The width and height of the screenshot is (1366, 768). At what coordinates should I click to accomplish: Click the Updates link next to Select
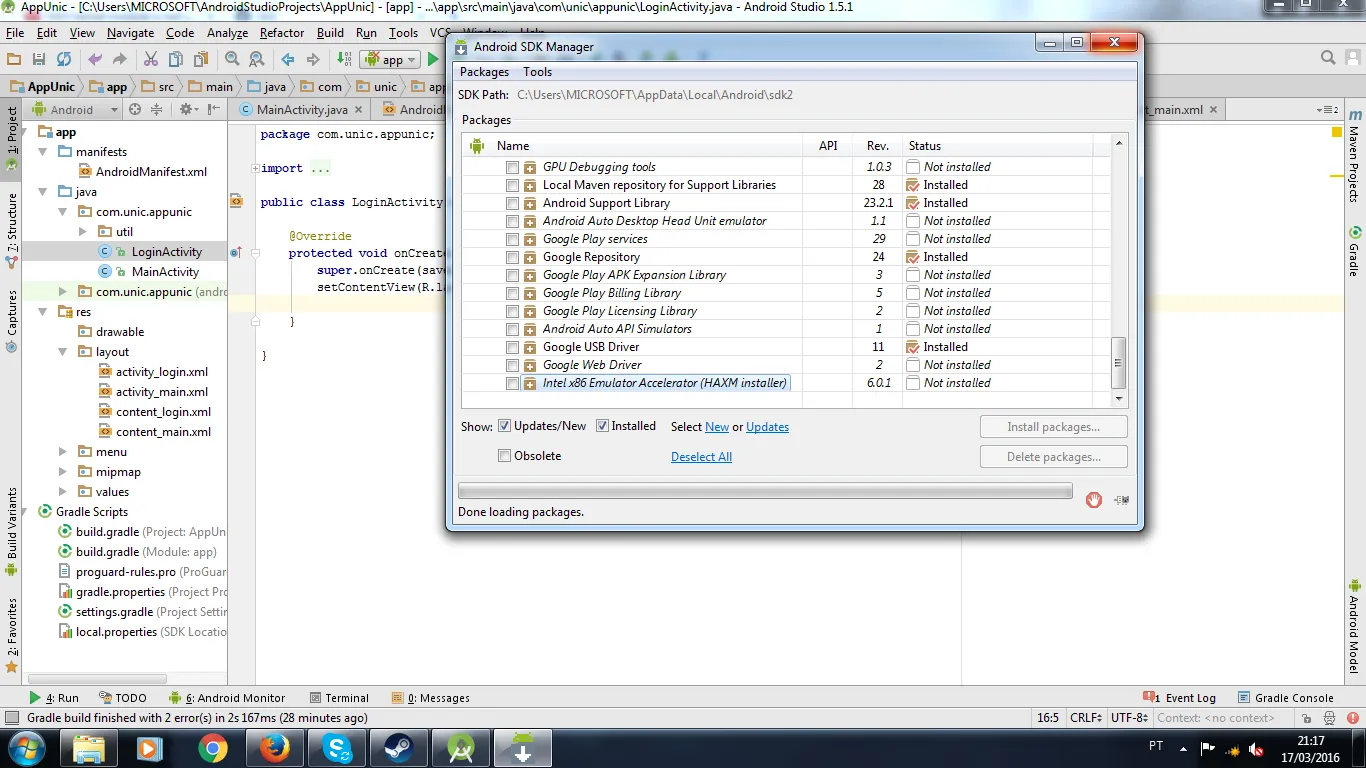point(767,427)
